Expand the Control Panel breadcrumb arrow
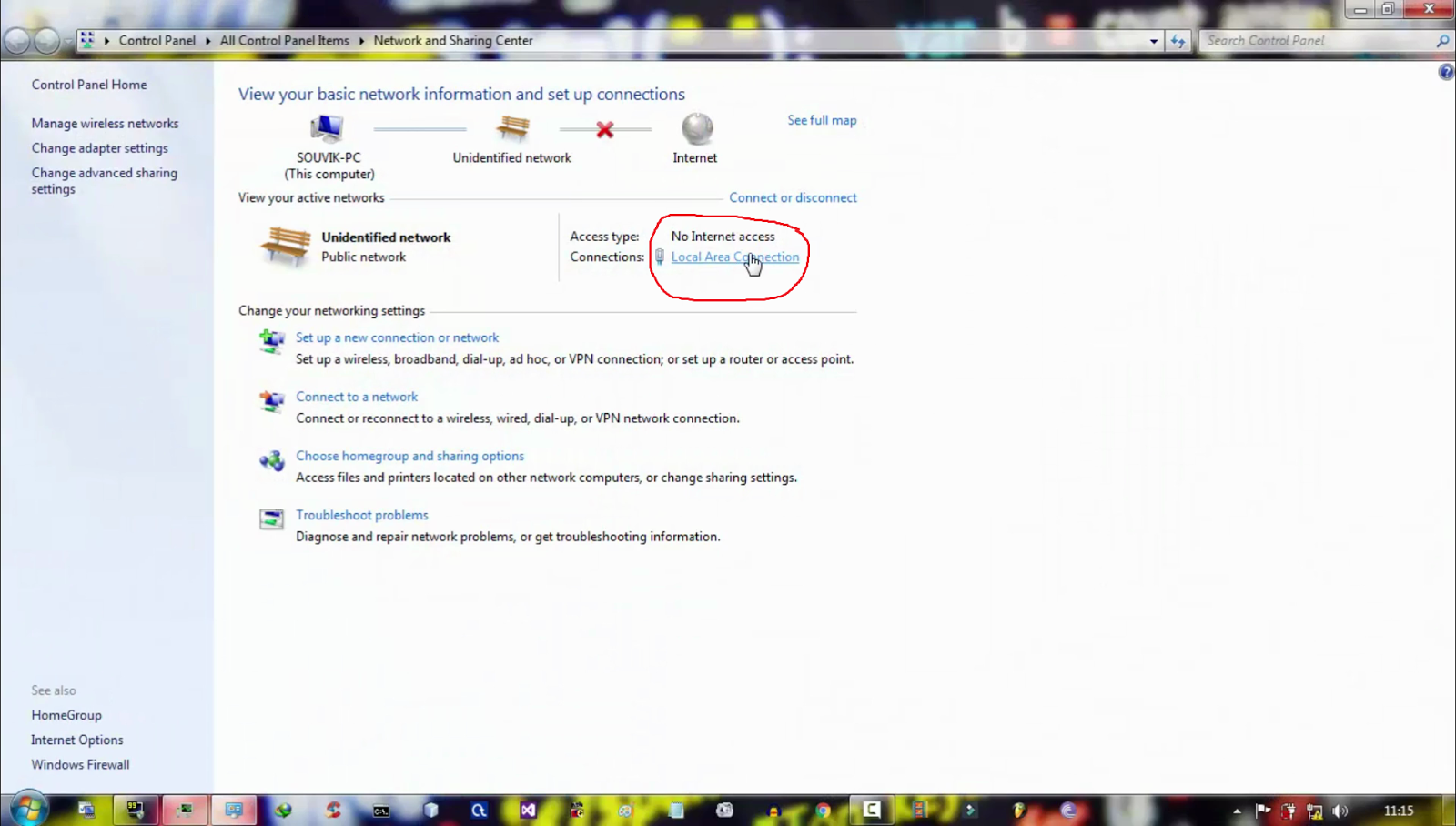The height and width of the screenshot is (826, 1456). [209, 40]
